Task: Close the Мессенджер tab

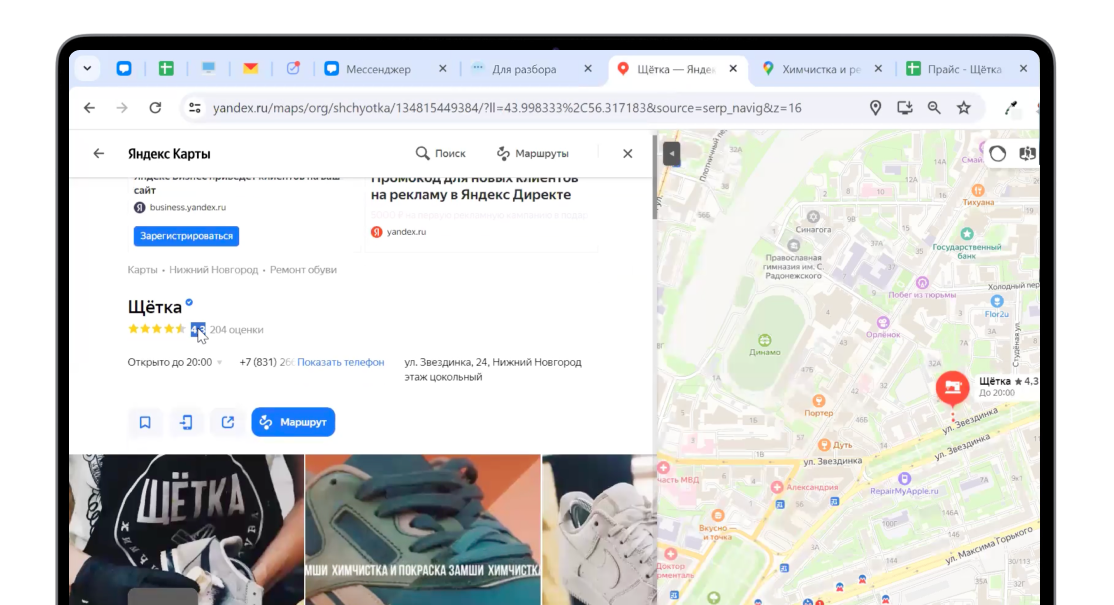Action: [443, 69]
